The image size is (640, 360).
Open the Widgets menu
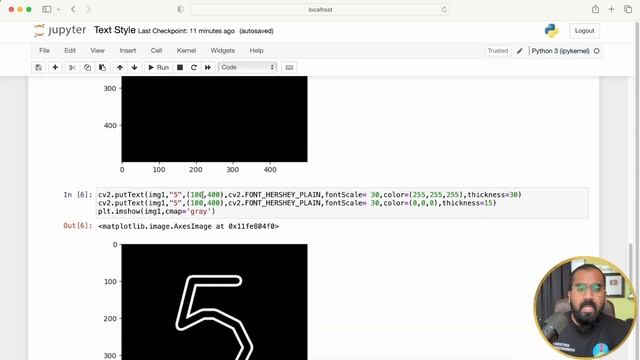coord(222,51)
